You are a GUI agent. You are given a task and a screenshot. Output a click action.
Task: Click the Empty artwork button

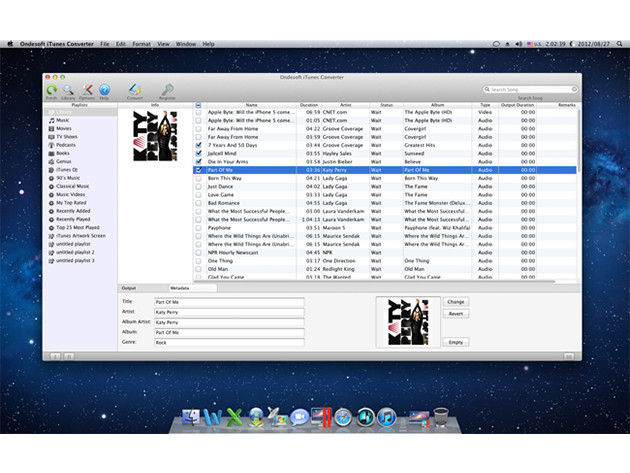pos(456,342)
